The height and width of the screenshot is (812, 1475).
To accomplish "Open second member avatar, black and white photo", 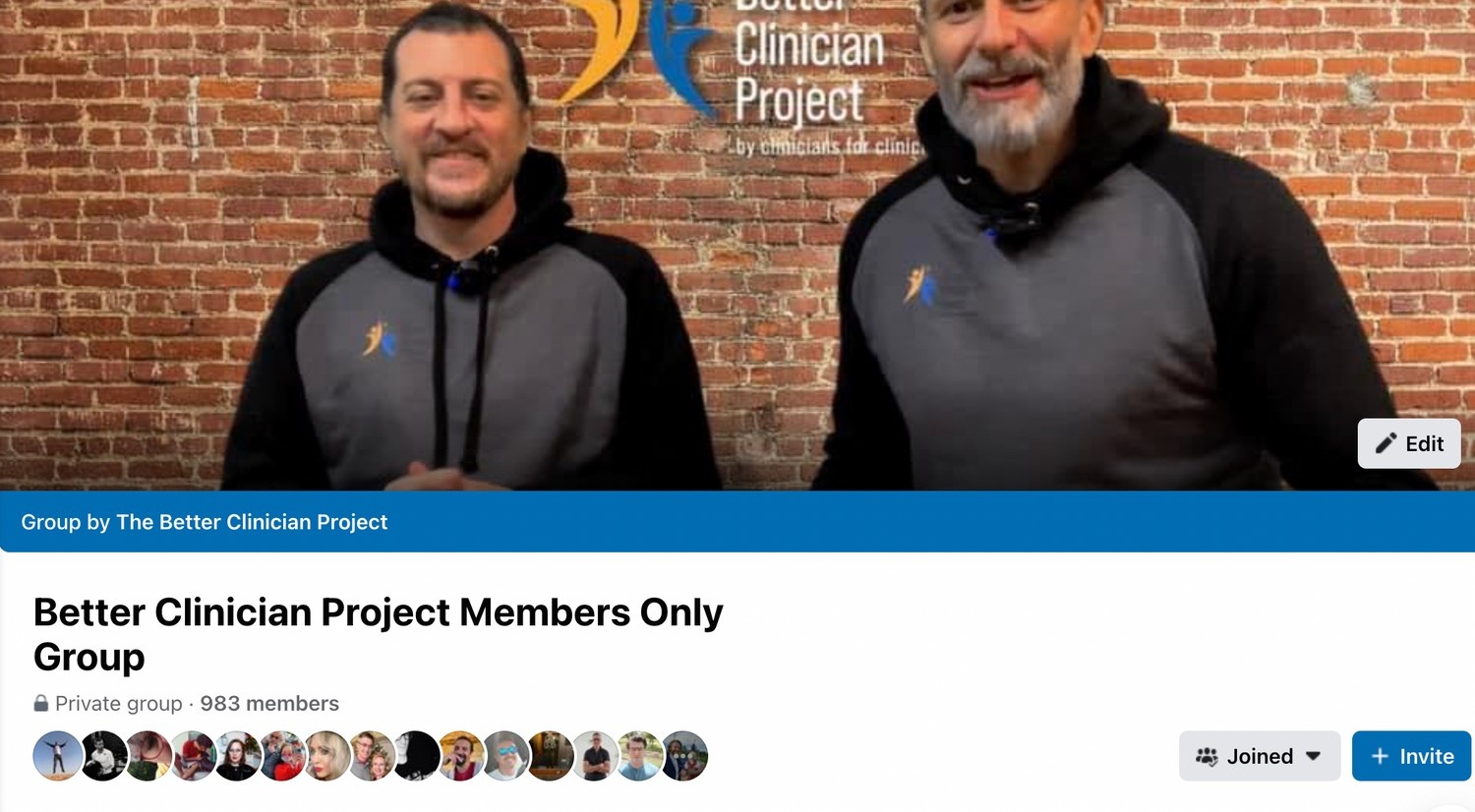I will point(103,756).
